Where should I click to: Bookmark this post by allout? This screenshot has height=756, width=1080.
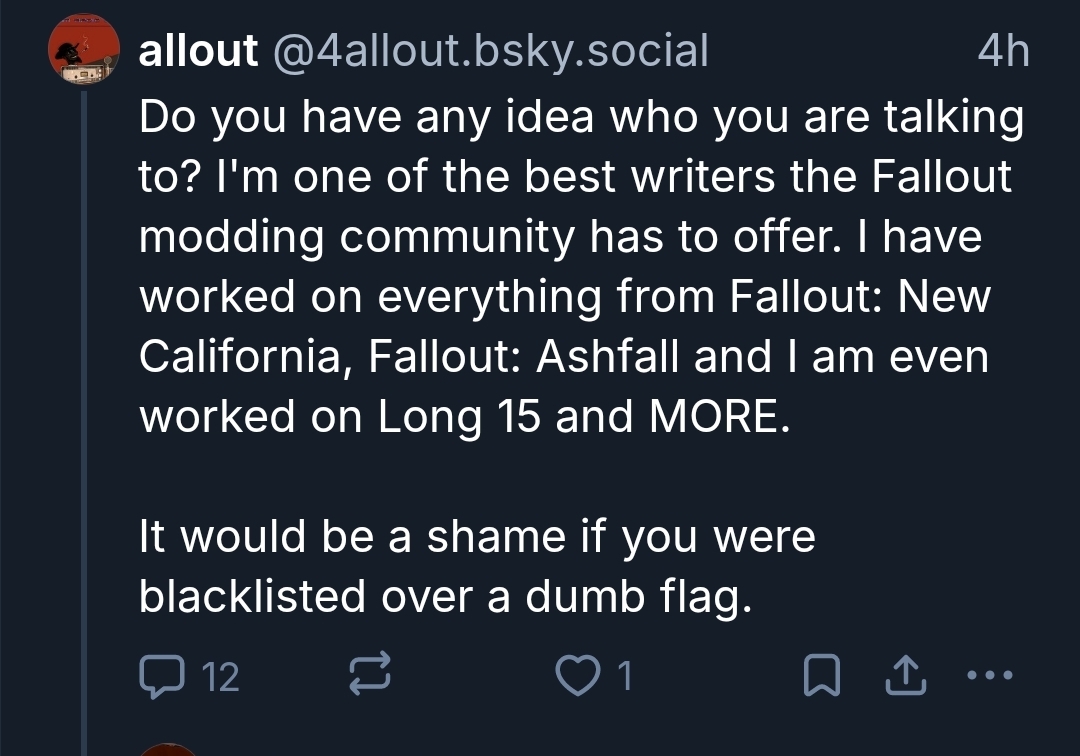tap(820, 677)
